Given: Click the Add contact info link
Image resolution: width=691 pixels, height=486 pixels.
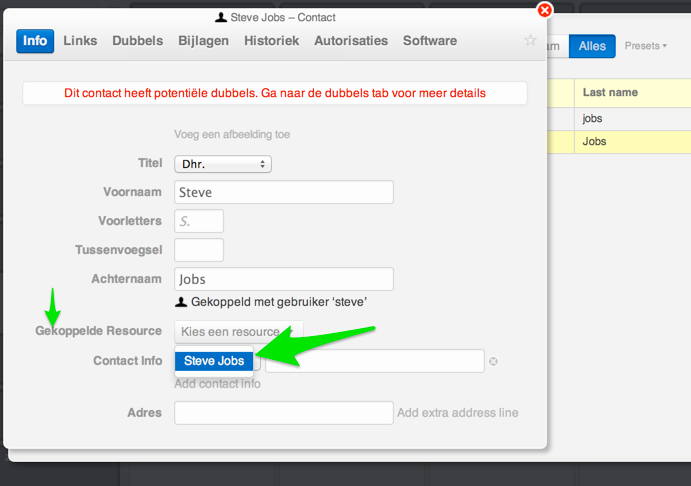Looking at the screenshot, I should tap(217, 384).
